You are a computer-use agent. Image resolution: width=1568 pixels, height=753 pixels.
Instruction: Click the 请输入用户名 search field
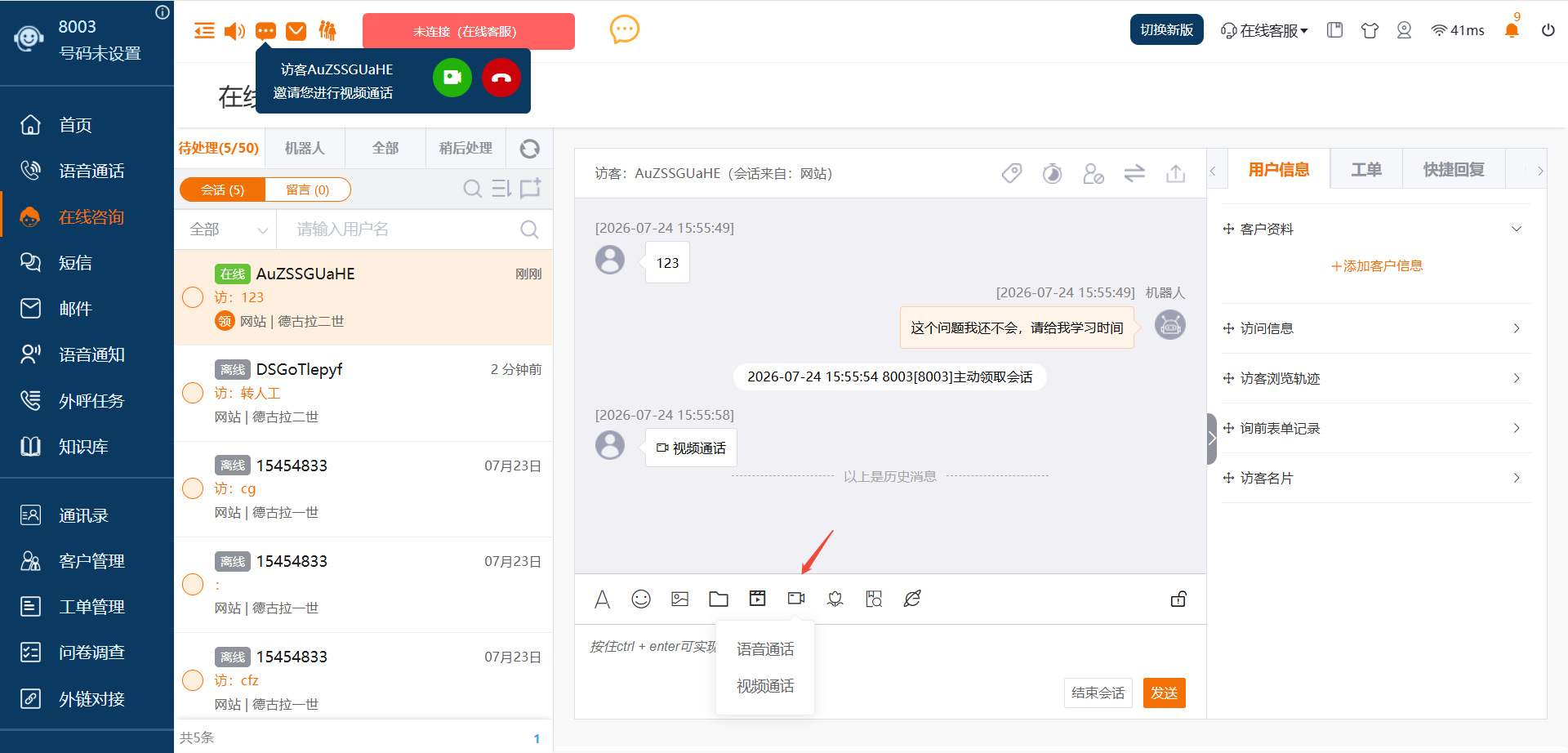(x=400, y=229)
